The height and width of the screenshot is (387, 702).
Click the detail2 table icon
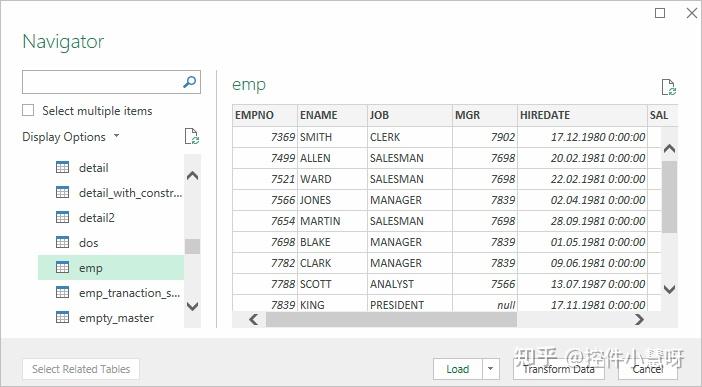tap(62, 217)
